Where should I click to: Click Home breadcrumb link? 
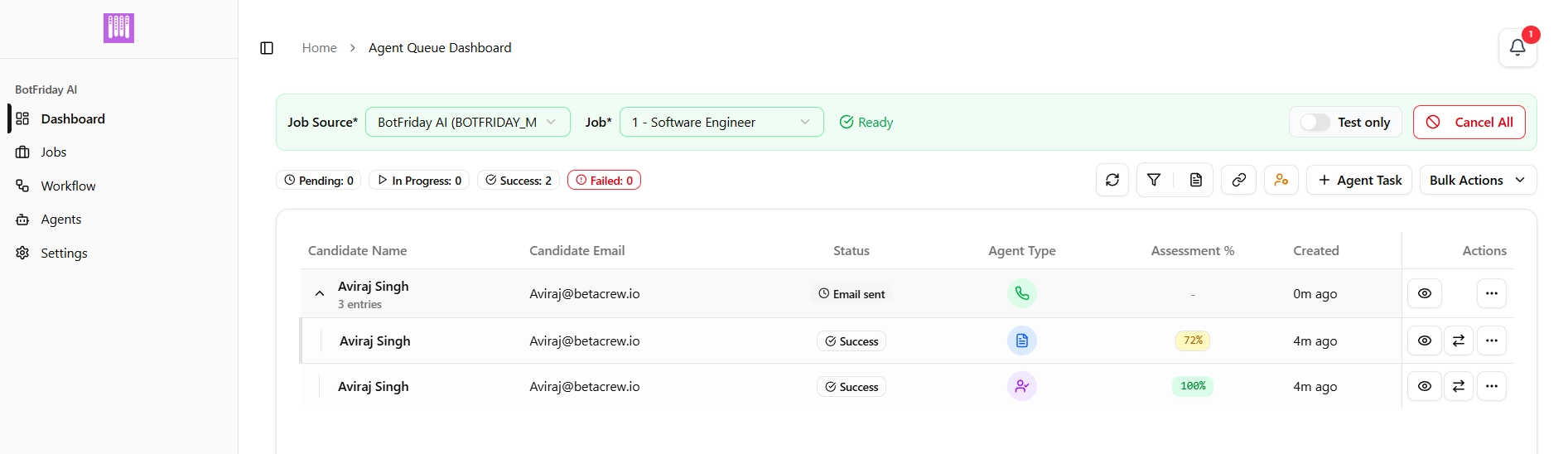(x=319, y=48)
